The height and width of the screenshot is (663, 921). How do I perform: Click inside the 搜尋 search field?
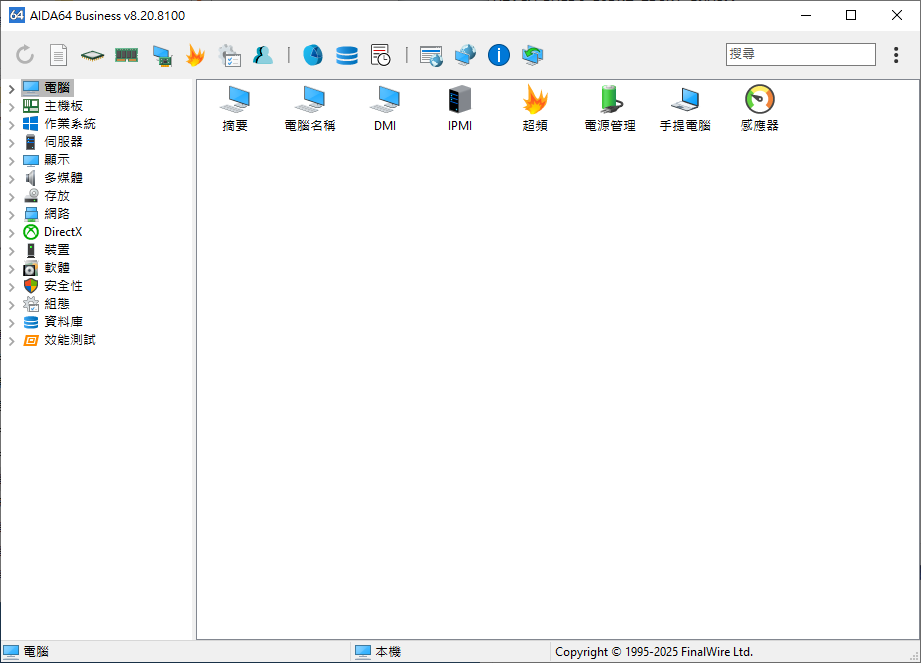pyautogui.click(x=800, y=54)
